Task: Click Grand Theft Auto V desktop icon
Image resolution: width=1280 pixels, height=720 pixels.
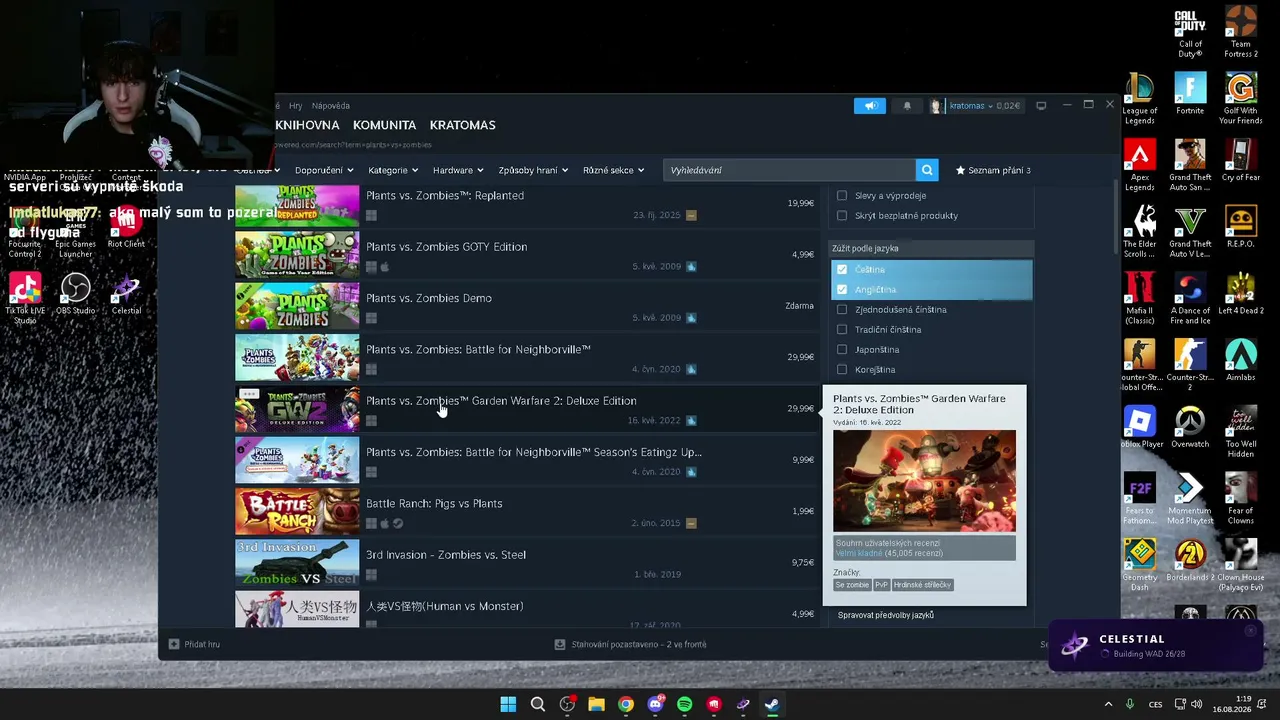Action: click(1190, 232)
